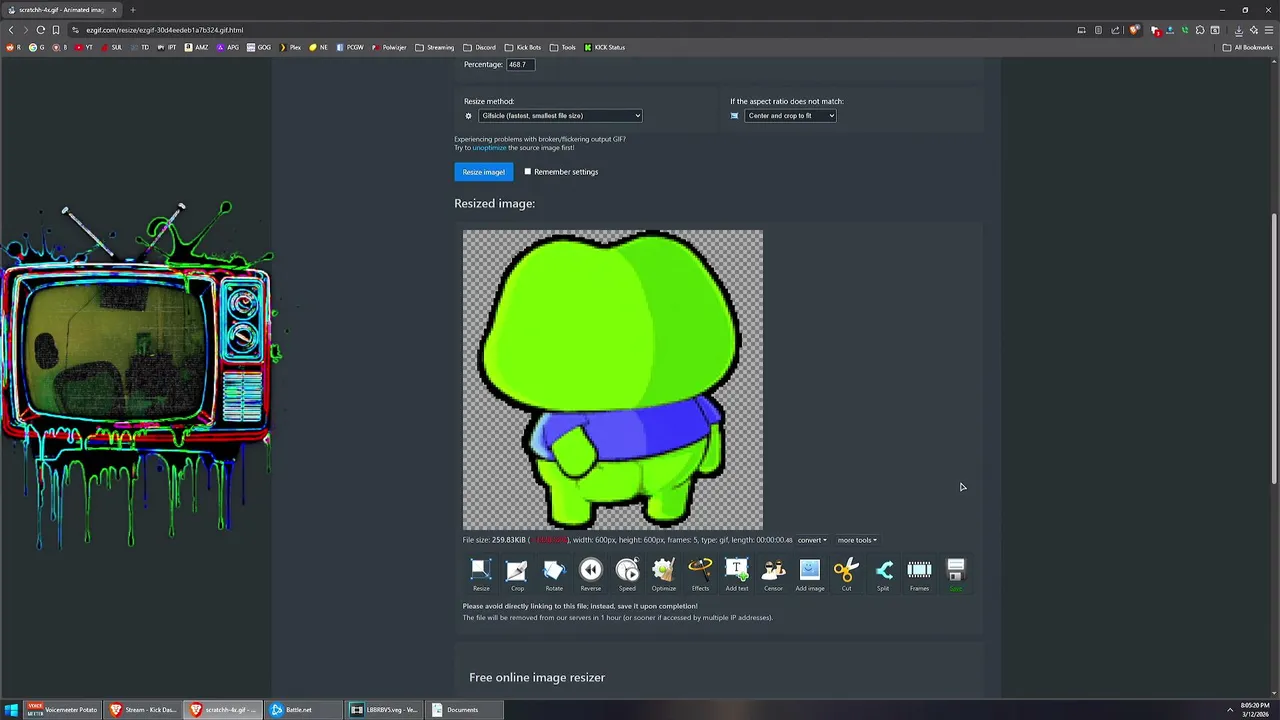Click the address bar URL

(164, 30)
